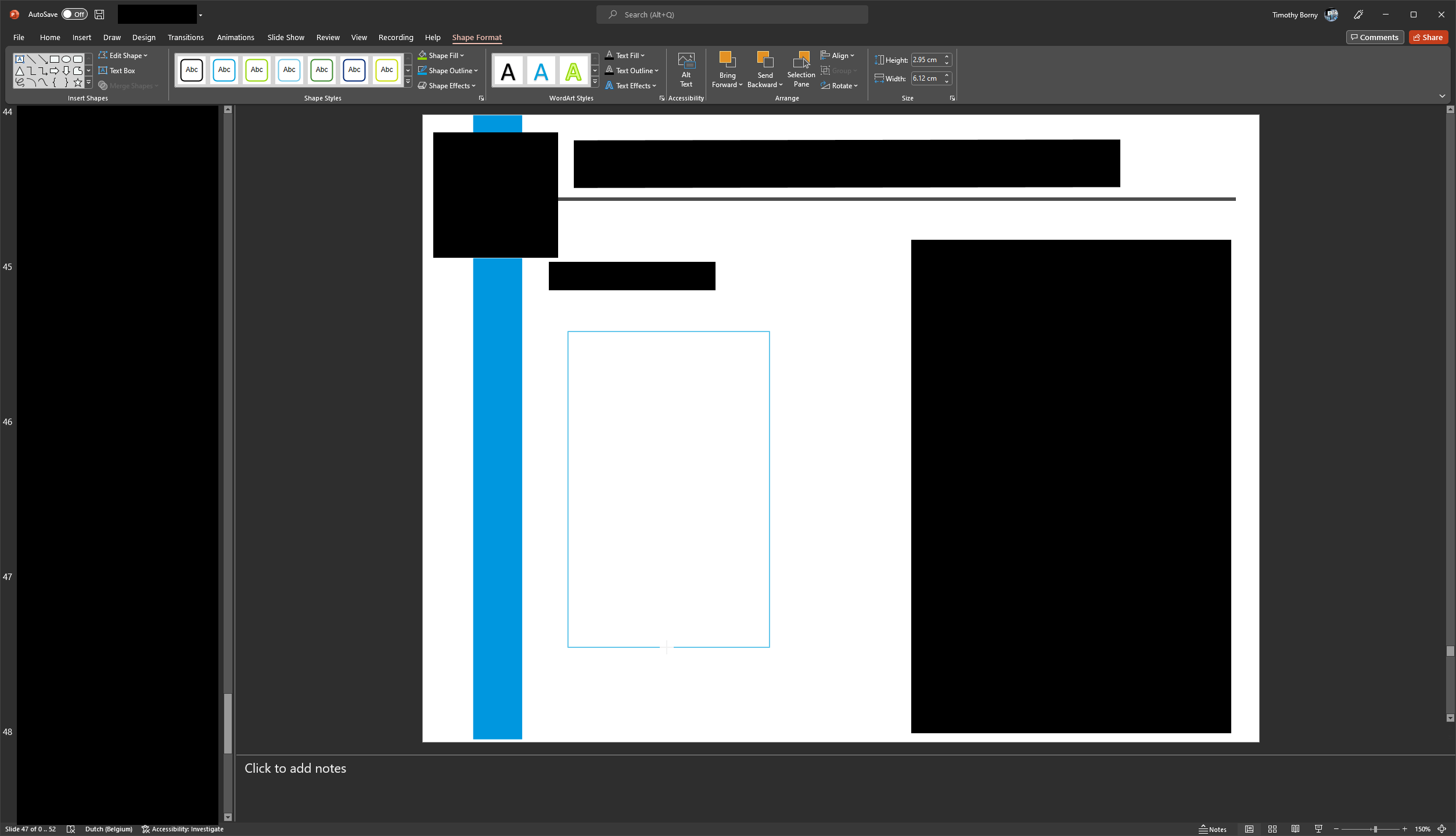
Task: Apply the blue WordArt A style
Action: tap(541, 71)
